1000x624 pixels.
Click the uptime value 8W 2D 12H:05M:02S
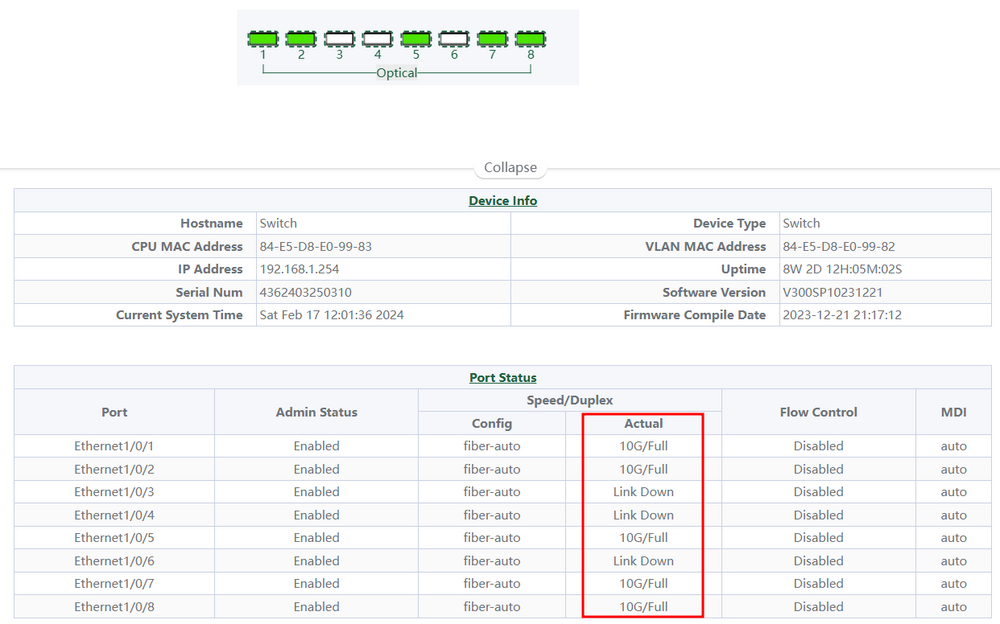842,269
